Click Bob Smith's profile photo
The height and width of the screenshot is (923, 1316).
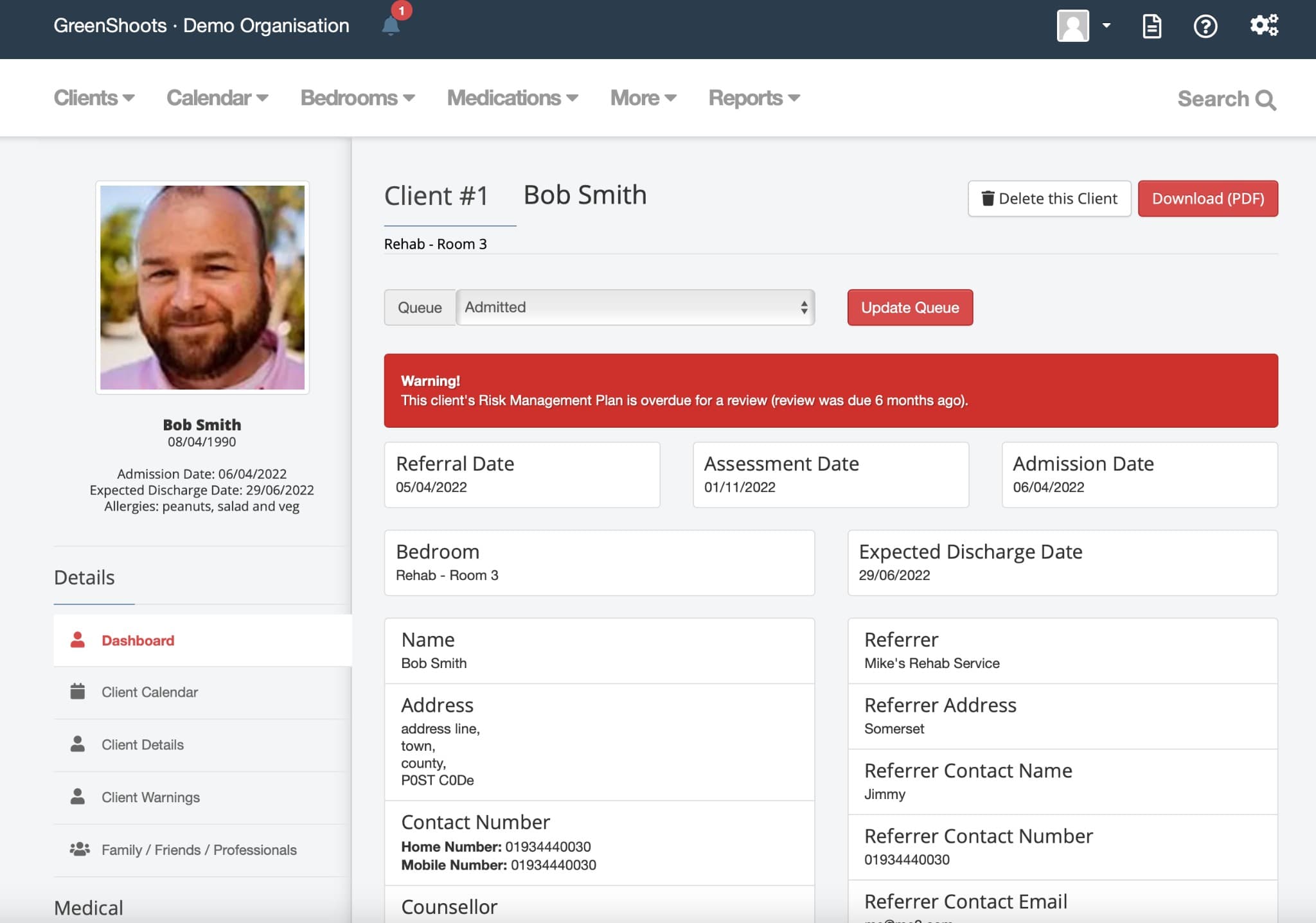click(x=202, y=287)
